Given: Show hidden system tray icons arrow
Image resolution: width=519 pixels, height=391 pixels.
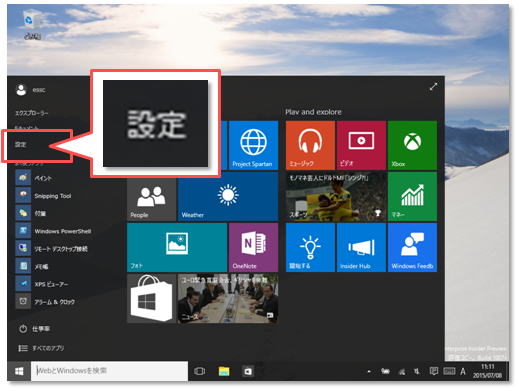Looking at the screenshot, I should [369, 371].
